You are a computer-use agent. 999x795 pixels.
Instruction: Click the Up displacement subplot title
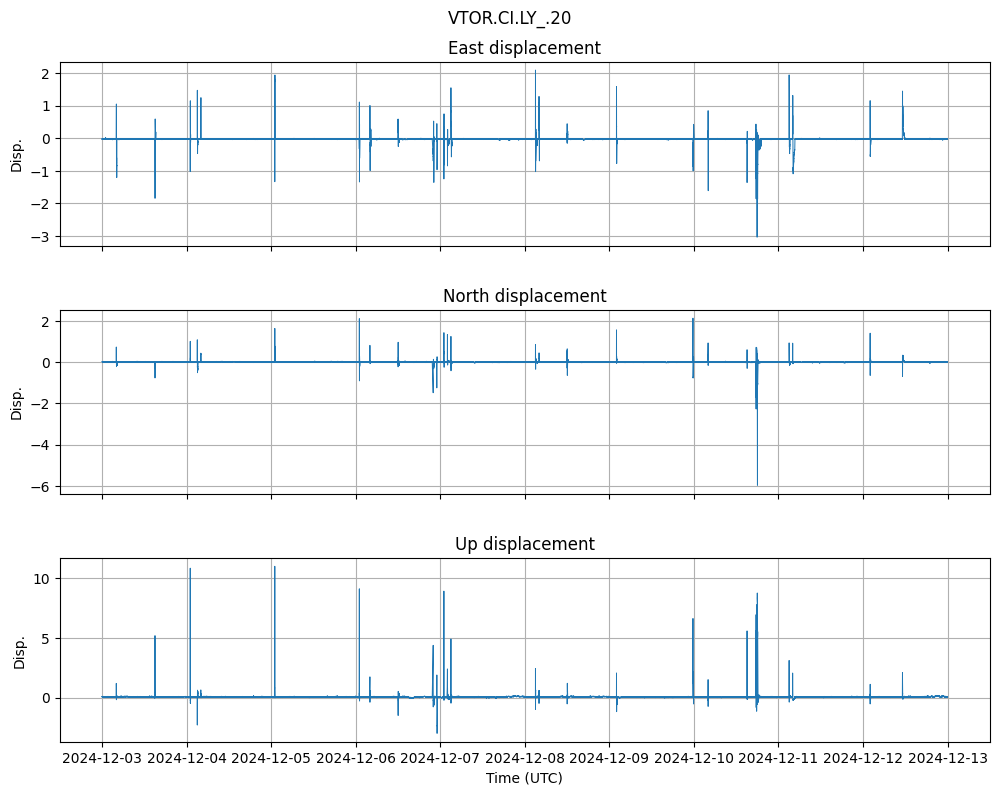coord(524,544)
